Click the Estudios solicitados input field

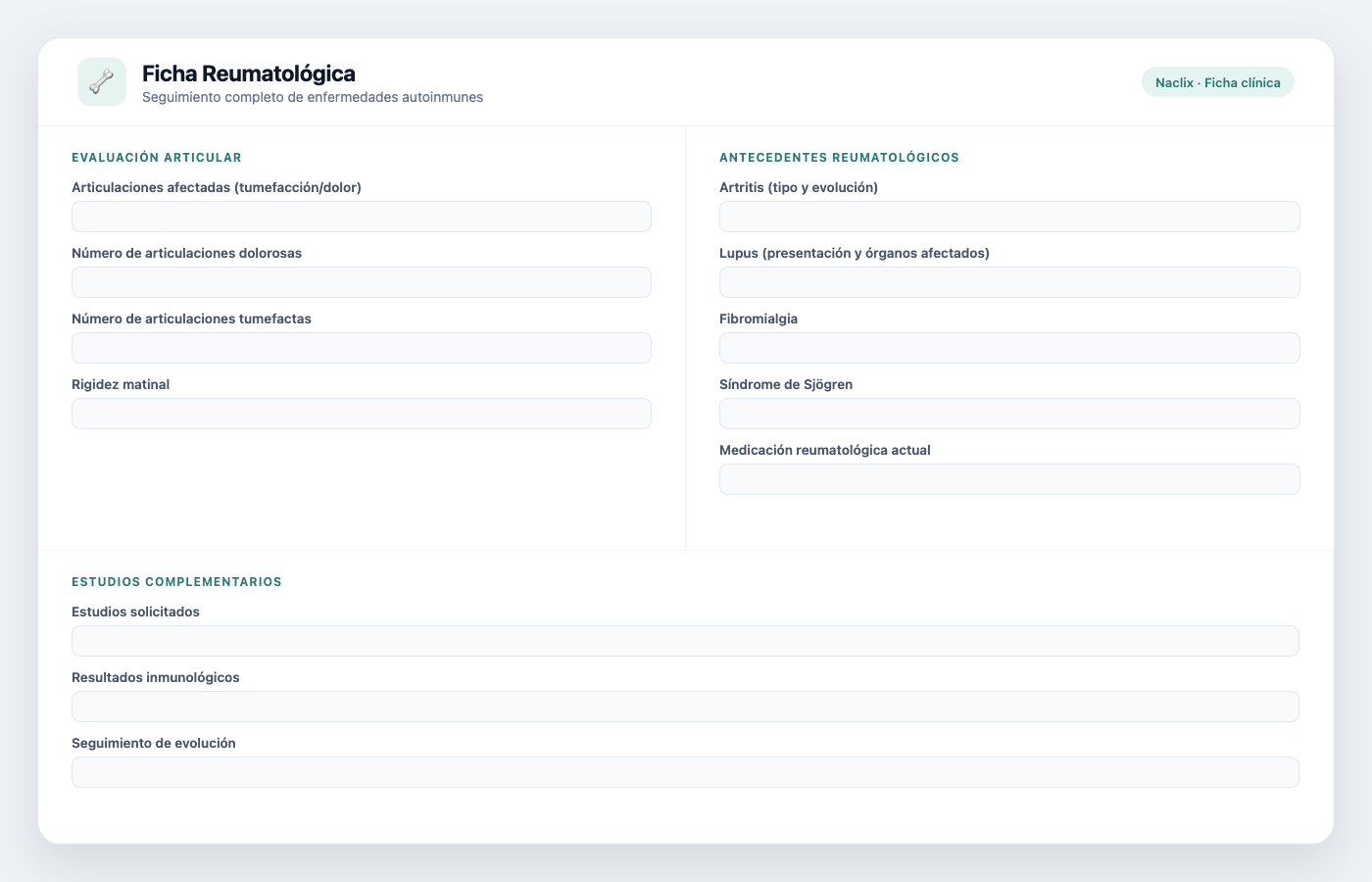685,641
